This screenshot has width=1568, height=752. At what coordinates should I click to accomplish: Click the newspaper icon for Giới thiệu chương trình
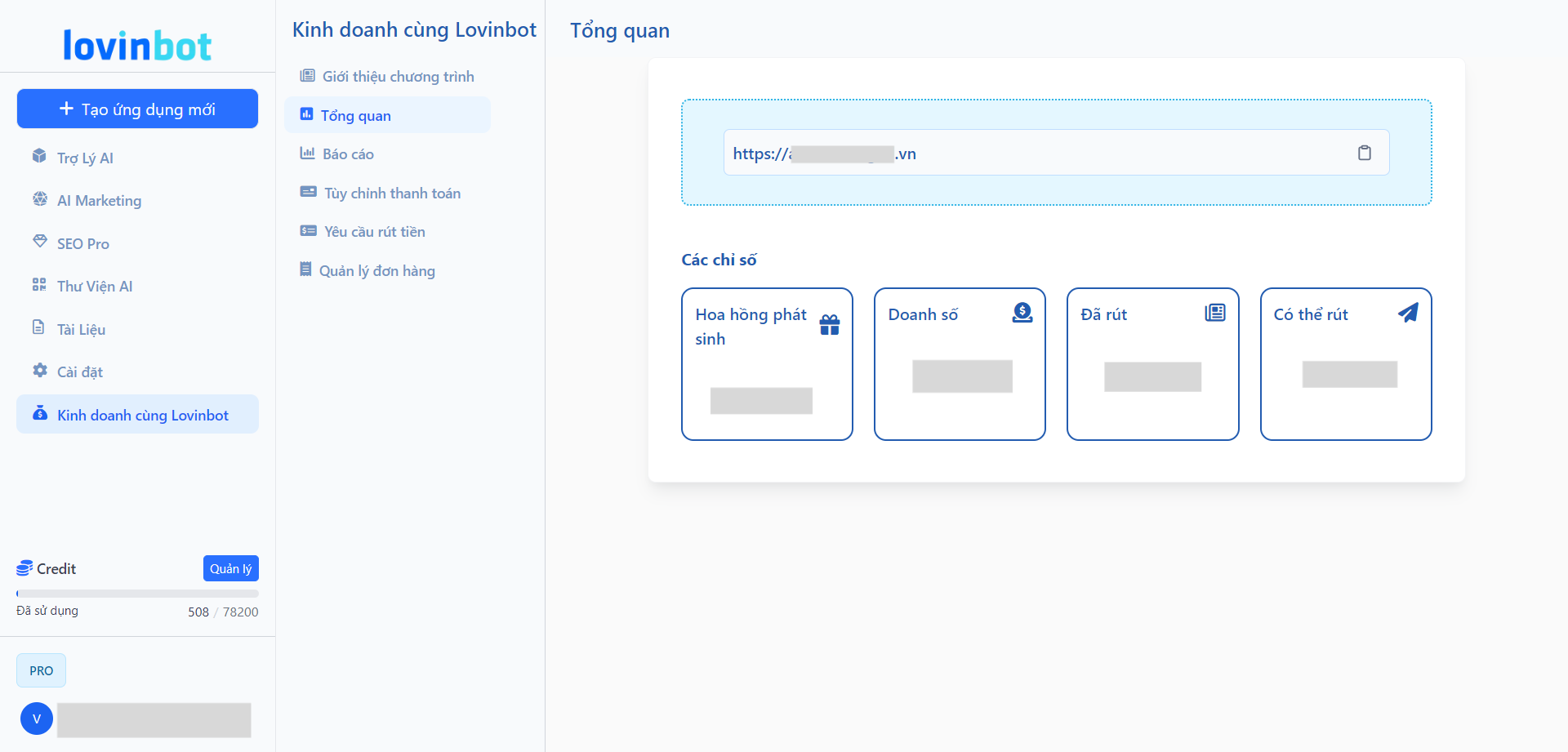[308, 76]
